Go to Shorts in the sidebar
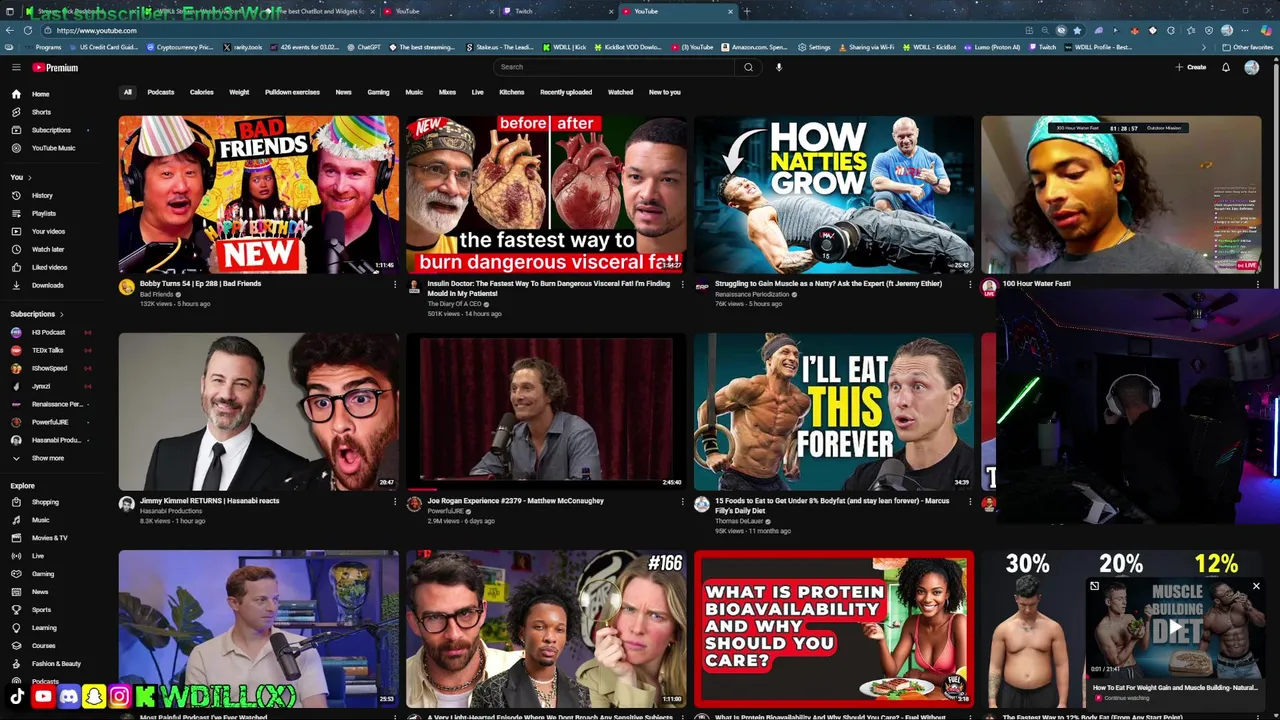The width and height of the screenshot is (1280, 720). pos(41,112)
